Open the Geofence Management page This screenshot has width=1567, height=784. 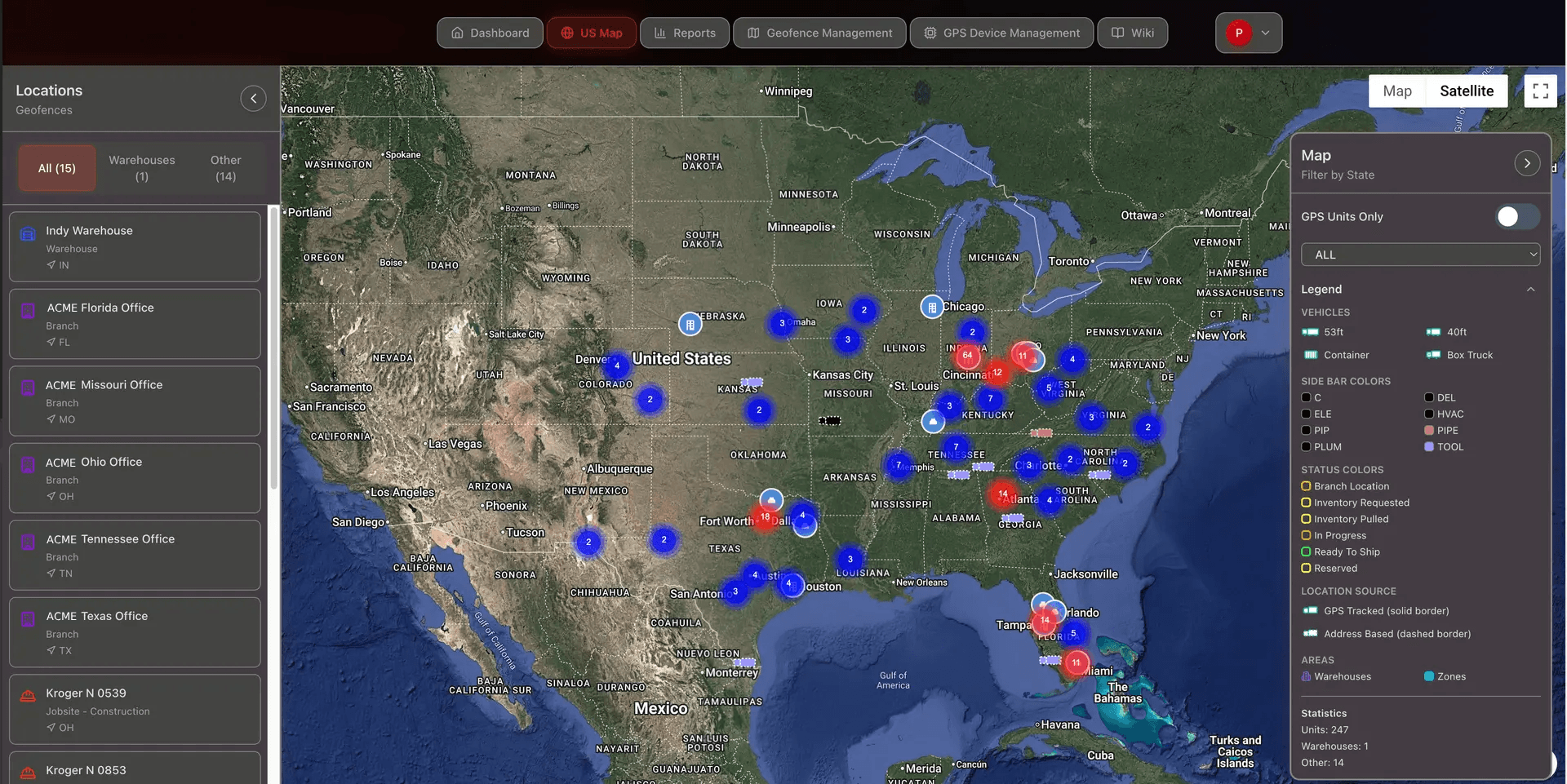[x=819, y=33]
